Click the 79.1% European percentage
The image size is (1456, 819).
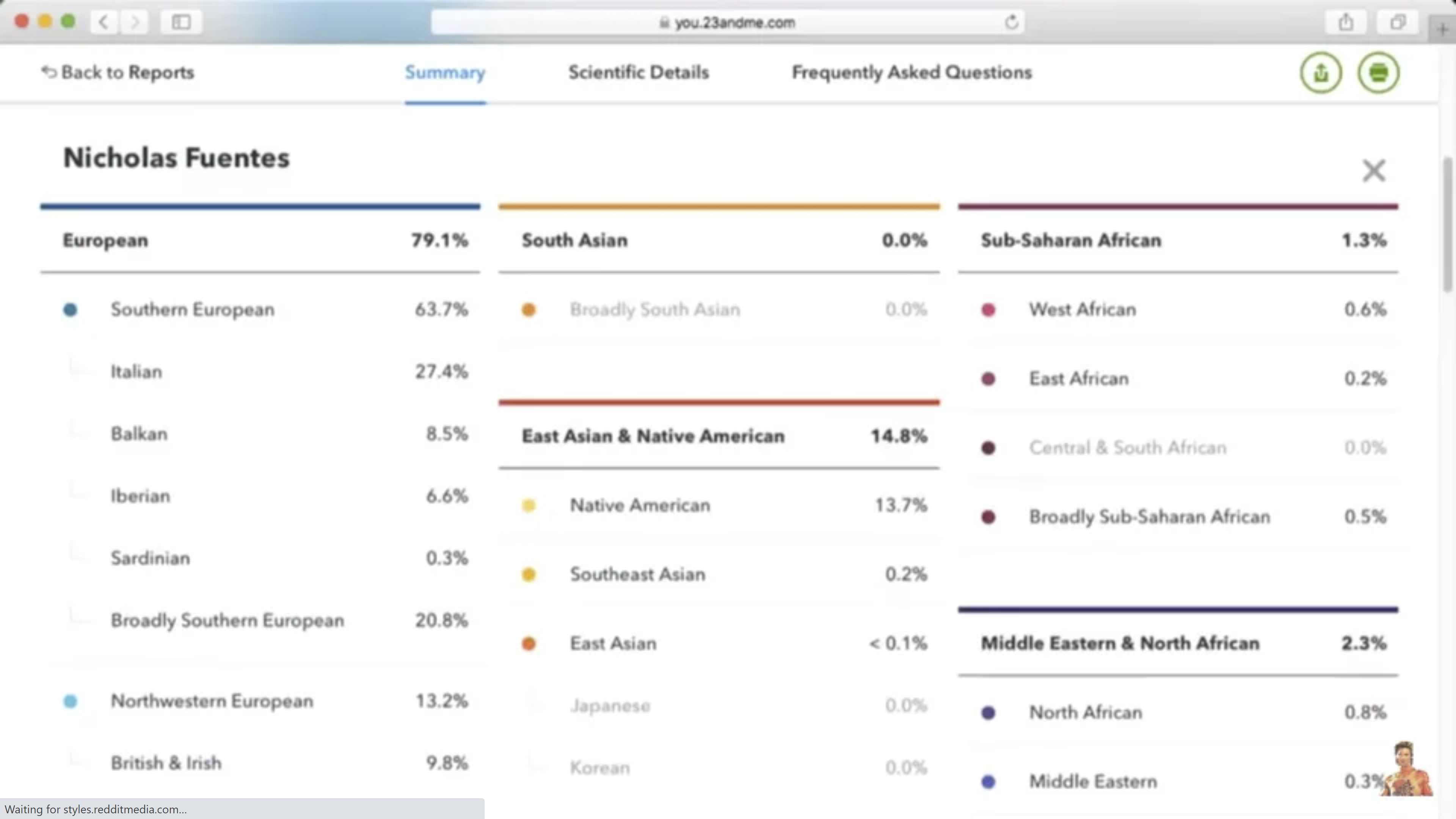439,240
